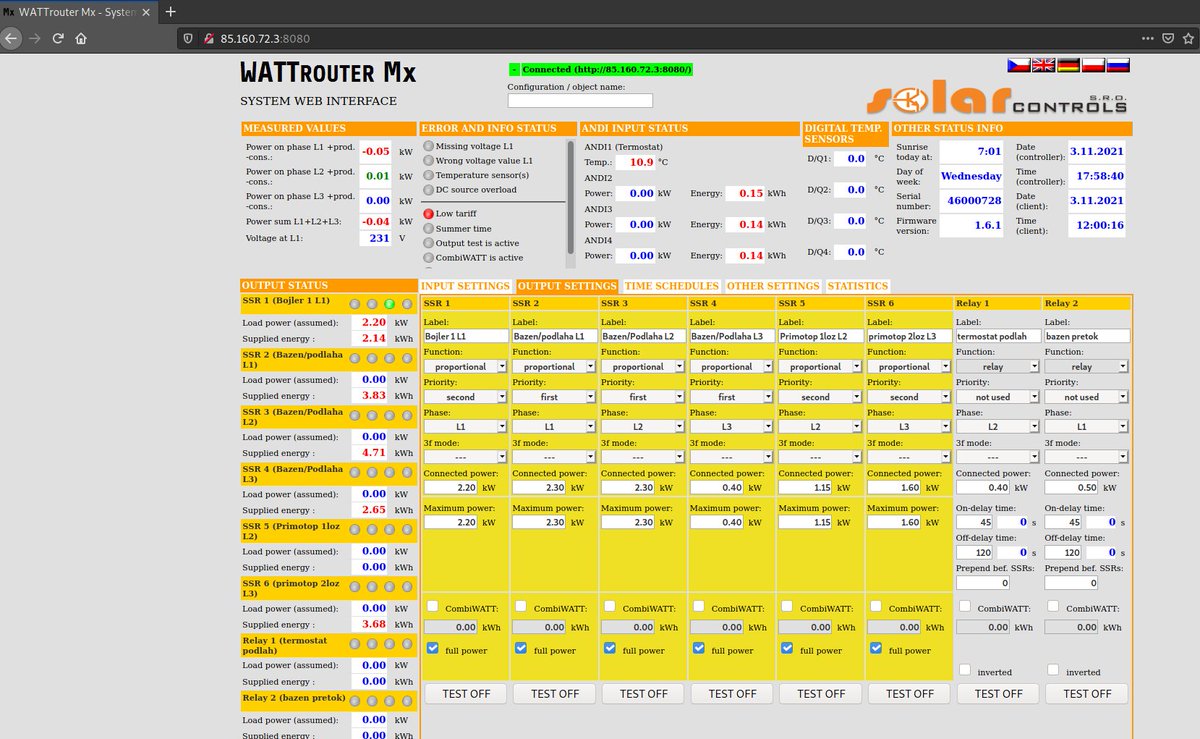This screenshot has height=739, width=1200.
Task: Switch language using the Russian flag
Action: click(x=1117, y=65)
